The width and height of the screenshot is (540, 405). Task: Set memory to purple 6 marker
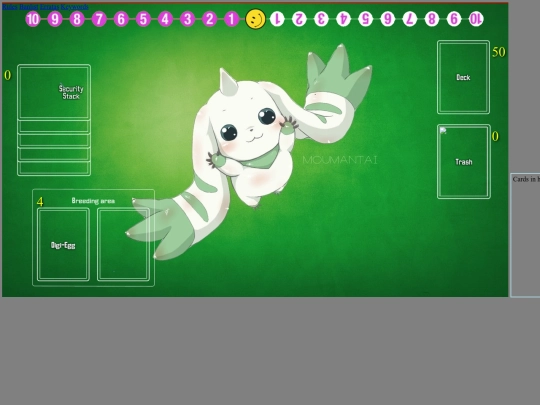(121, 19)
